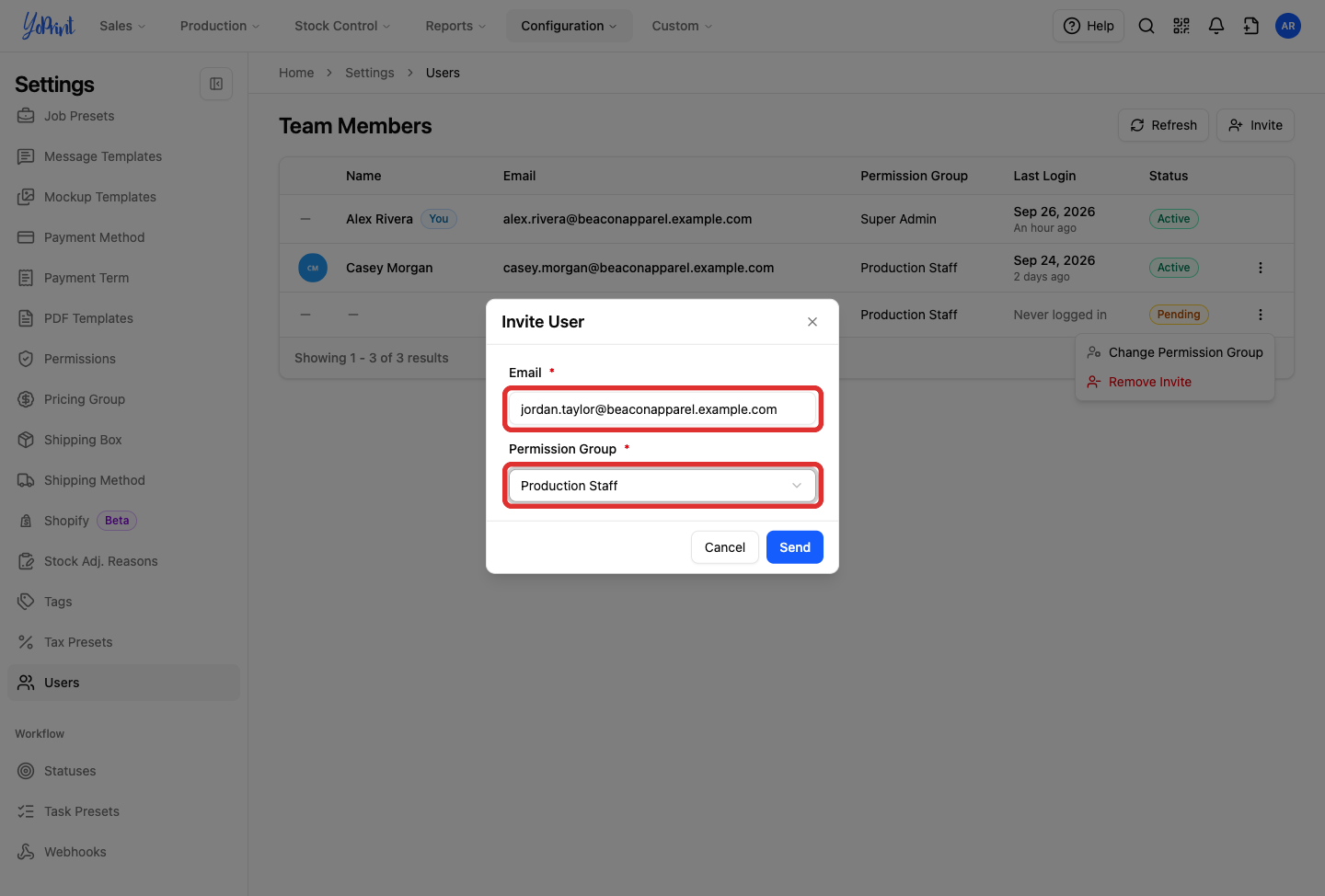Screen dimensions: 1325x896
Task: Select Change Permission Group menu option
Action: coord(1175,352)
